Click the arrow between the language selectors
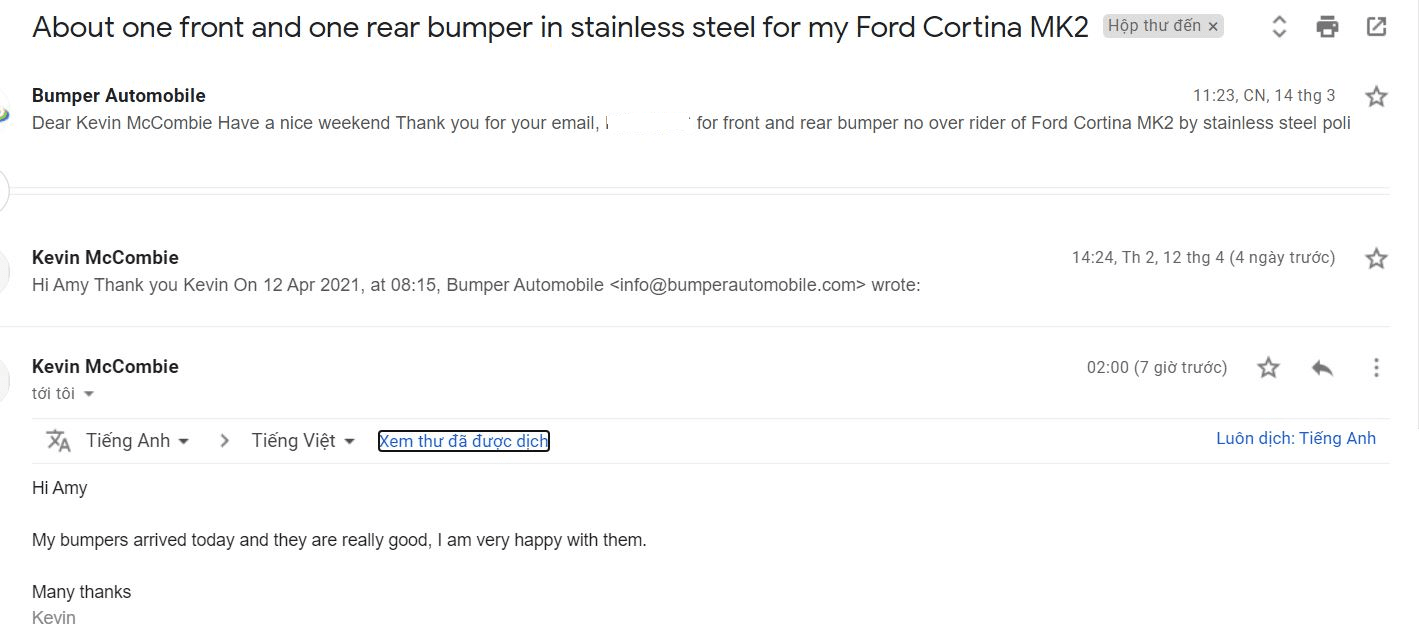The width and height of the screenshot is (1419, 641). point(225,441)
